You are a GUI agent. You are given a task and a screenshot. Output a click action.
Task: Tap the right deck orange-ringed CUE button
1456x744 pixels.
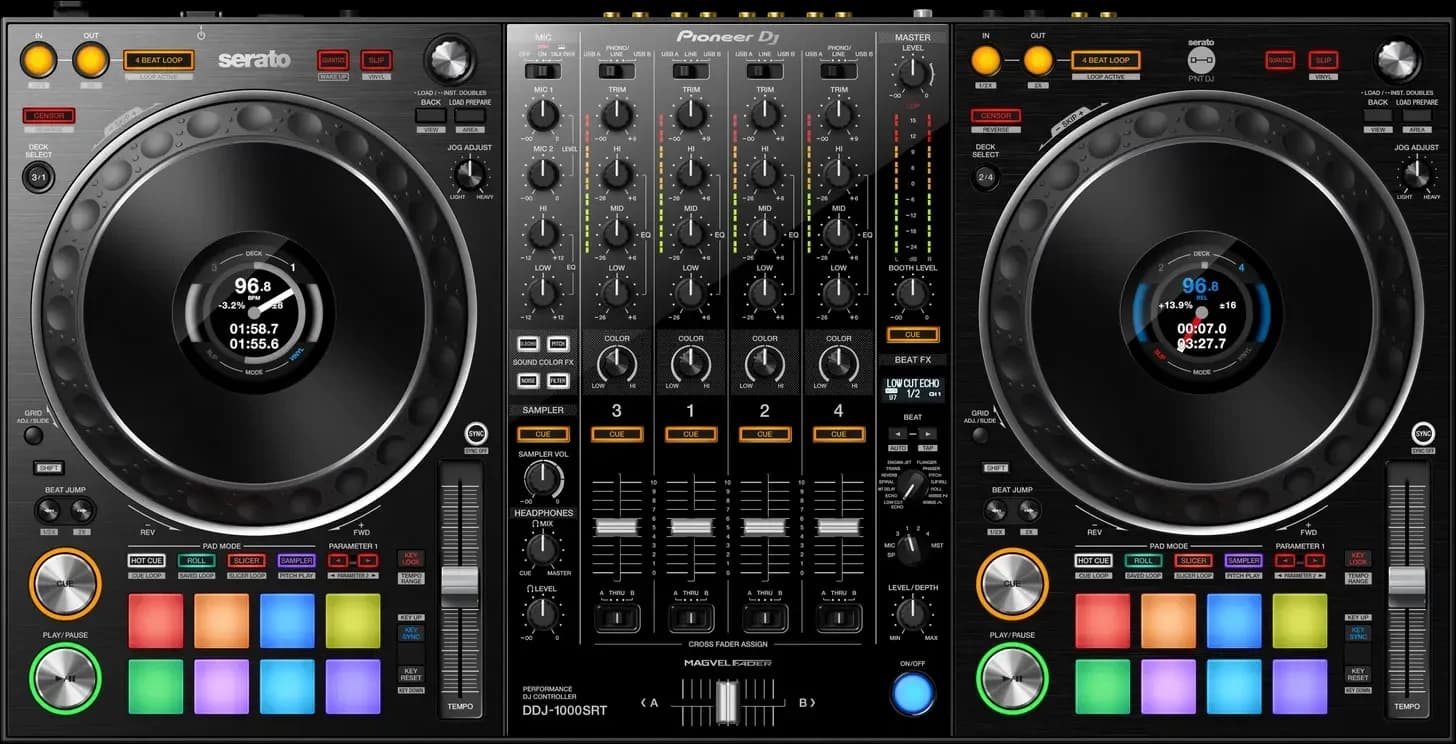(1012, 583)
